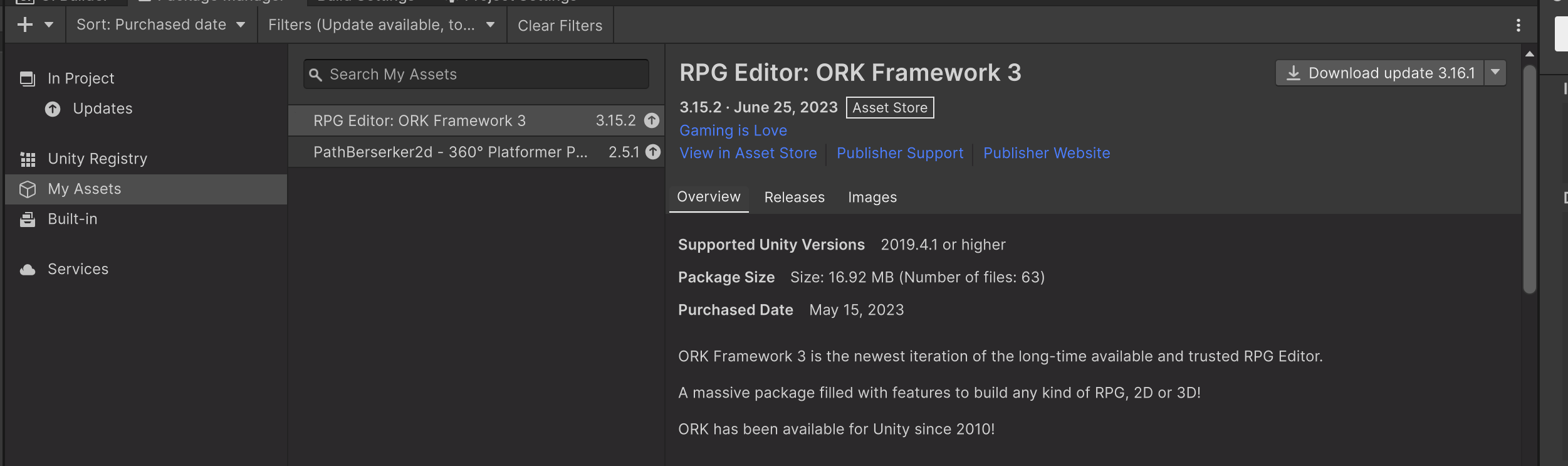
Task: Click Download update 3.16.1 button
Action: [x=1381, y=73]
